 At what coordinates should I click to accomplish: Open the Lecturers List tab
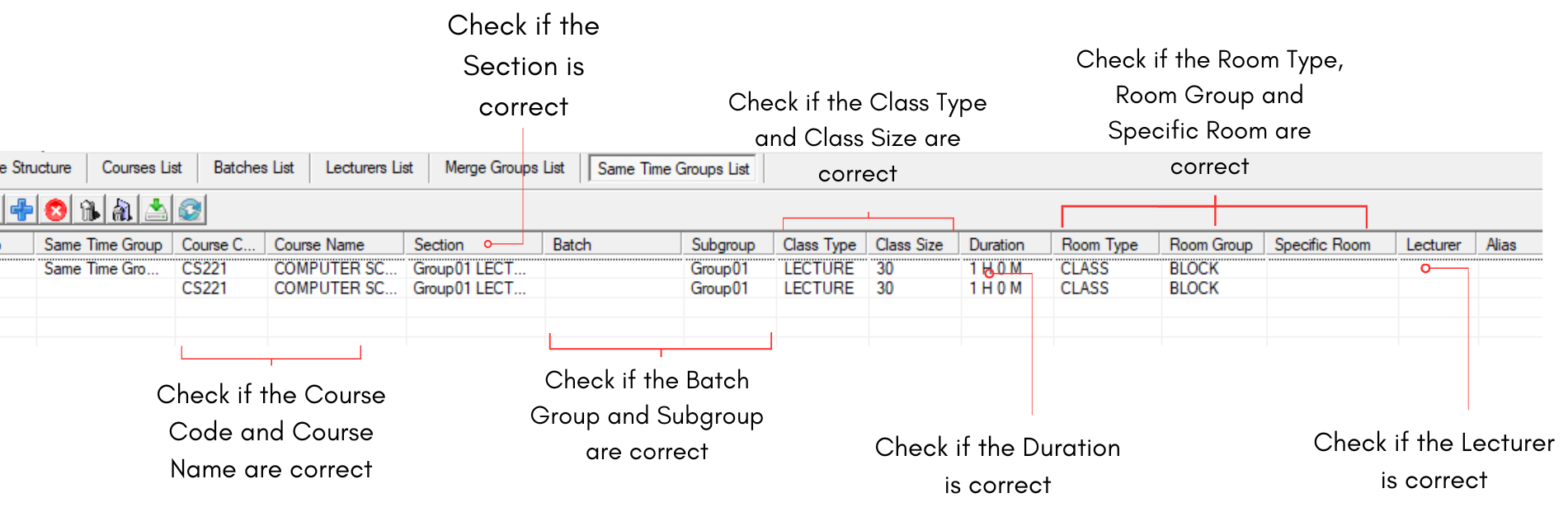click(369, 167)
